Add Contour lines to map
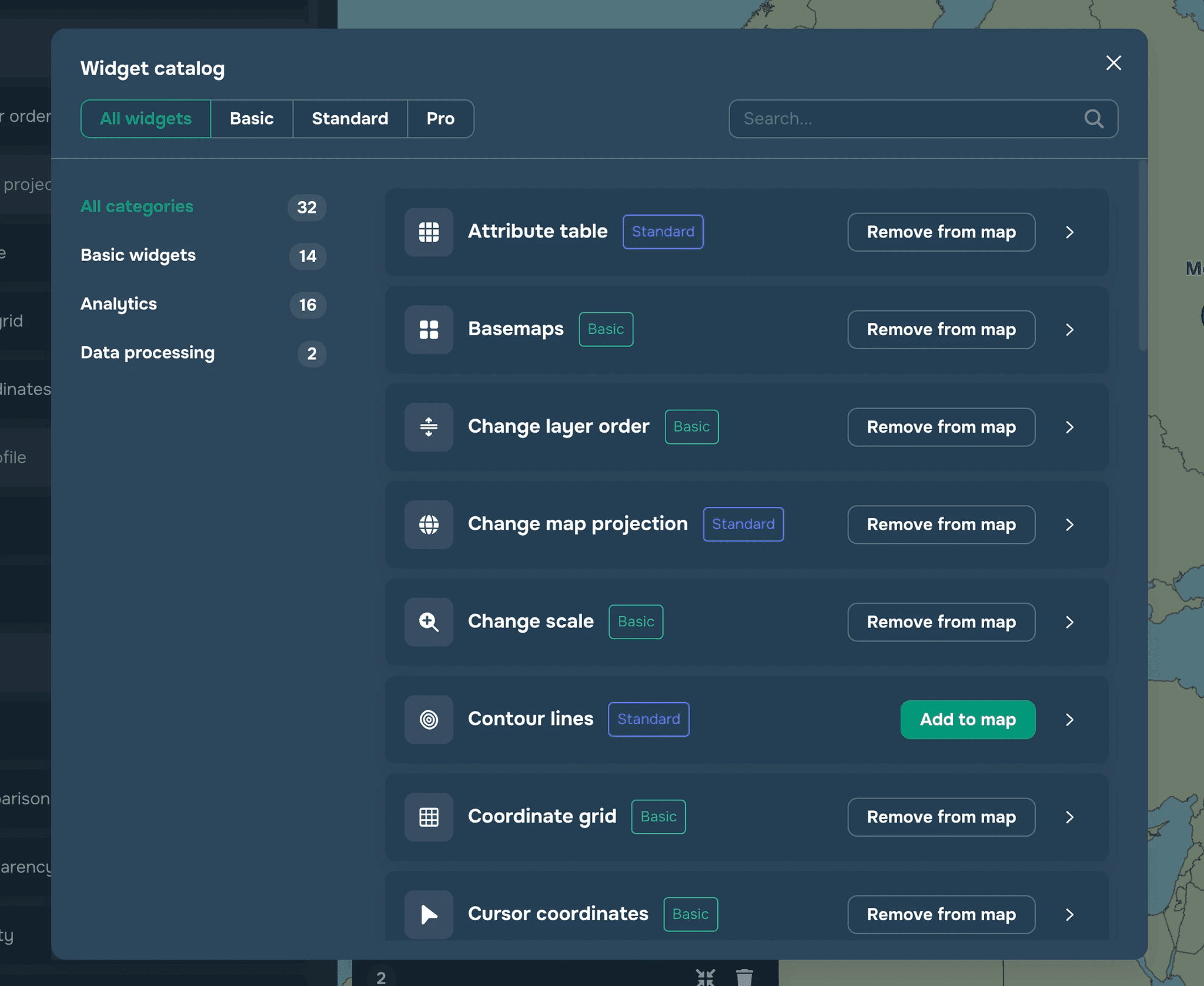 coord(968,720)
